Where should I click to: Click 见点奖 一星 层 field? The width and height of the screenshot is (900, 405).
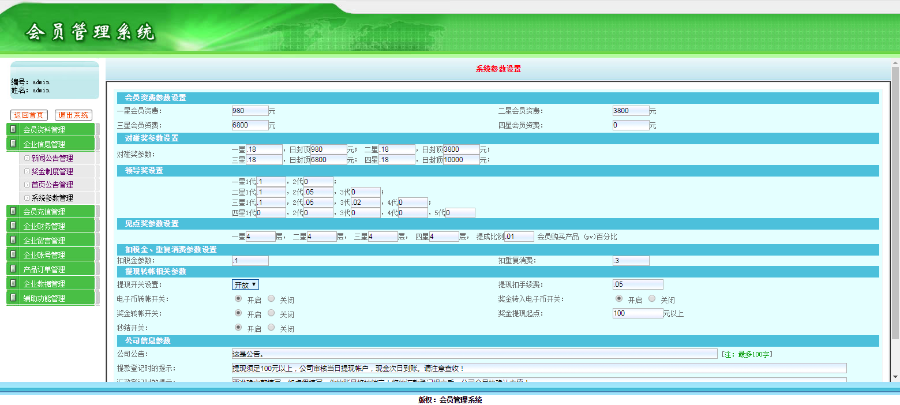pyautogui.click(x=261, y=236)
